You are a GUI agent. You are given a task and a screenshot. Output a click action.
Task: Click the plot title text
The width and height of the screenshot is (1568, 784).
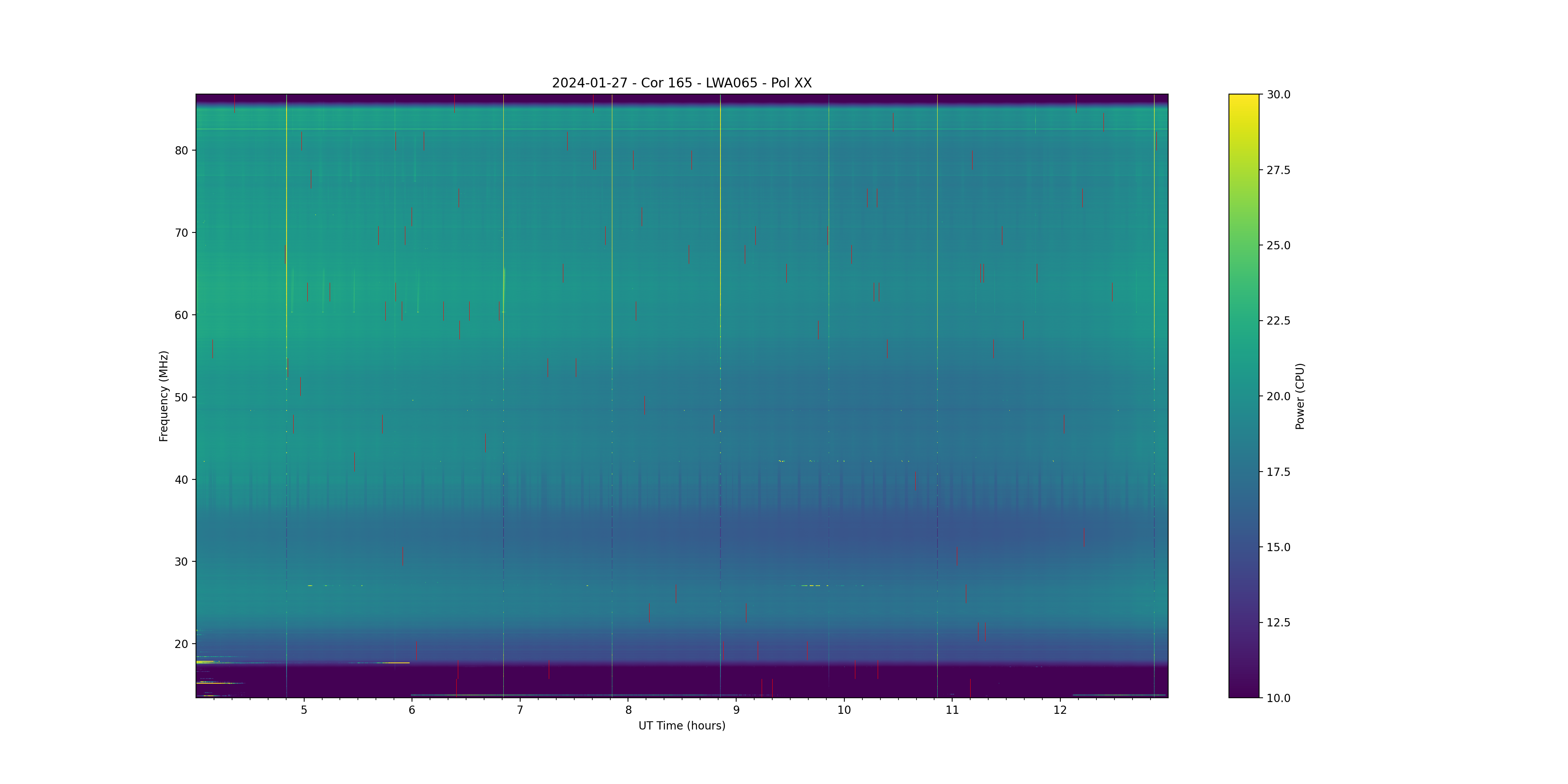681,83
